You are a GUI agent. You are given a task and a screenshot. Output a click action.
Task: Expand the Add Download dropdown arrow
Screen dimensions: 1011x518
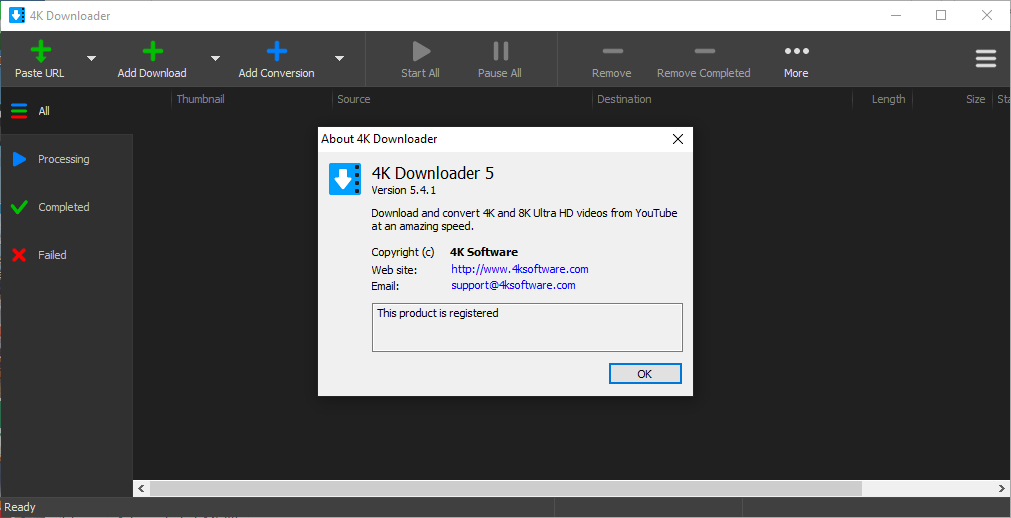point(215,58)
